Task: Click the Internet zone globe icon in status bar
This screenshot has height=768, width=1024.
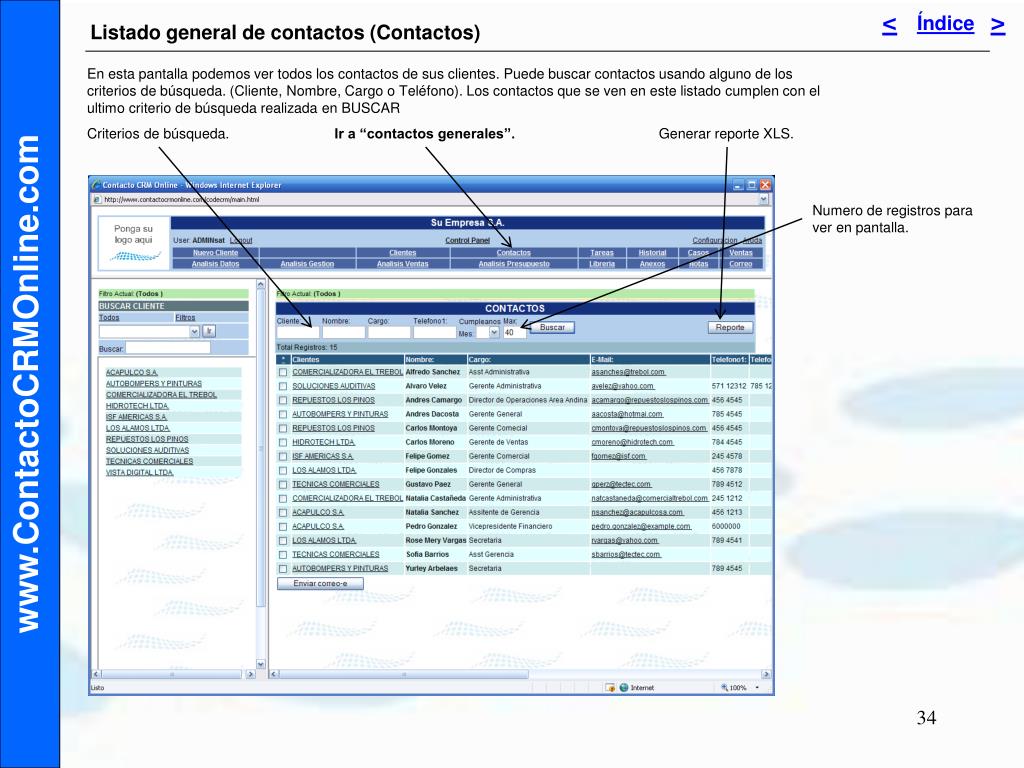Action: tap(624, 688)
